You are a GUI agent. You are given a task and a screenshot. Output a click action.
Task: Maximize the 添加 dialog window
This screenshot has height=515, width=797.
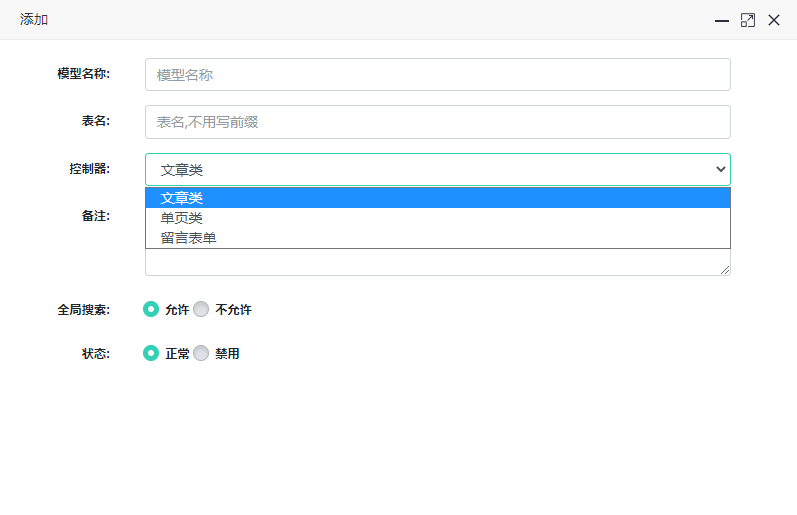pos(747,20)
